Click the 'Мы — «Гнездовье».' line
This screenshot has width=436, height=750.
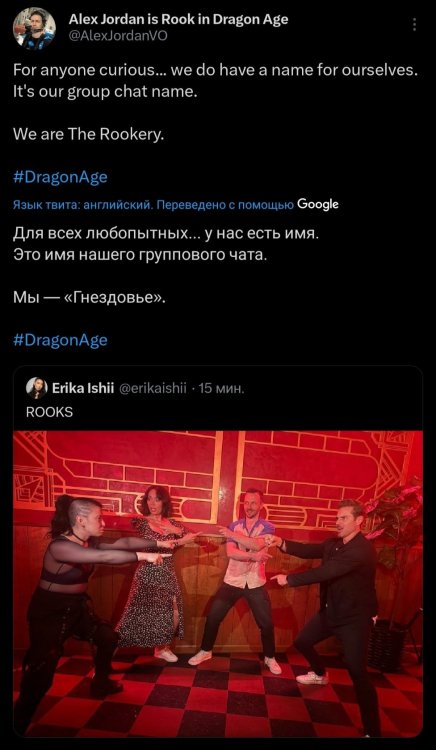[89, 298]
